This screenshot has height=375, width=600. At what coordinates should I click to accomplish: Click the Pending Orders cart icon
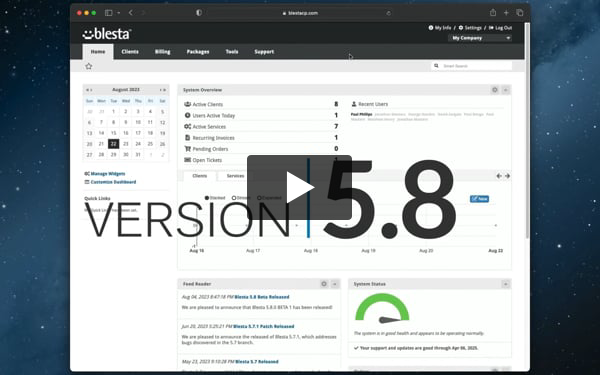click(188, 148)
